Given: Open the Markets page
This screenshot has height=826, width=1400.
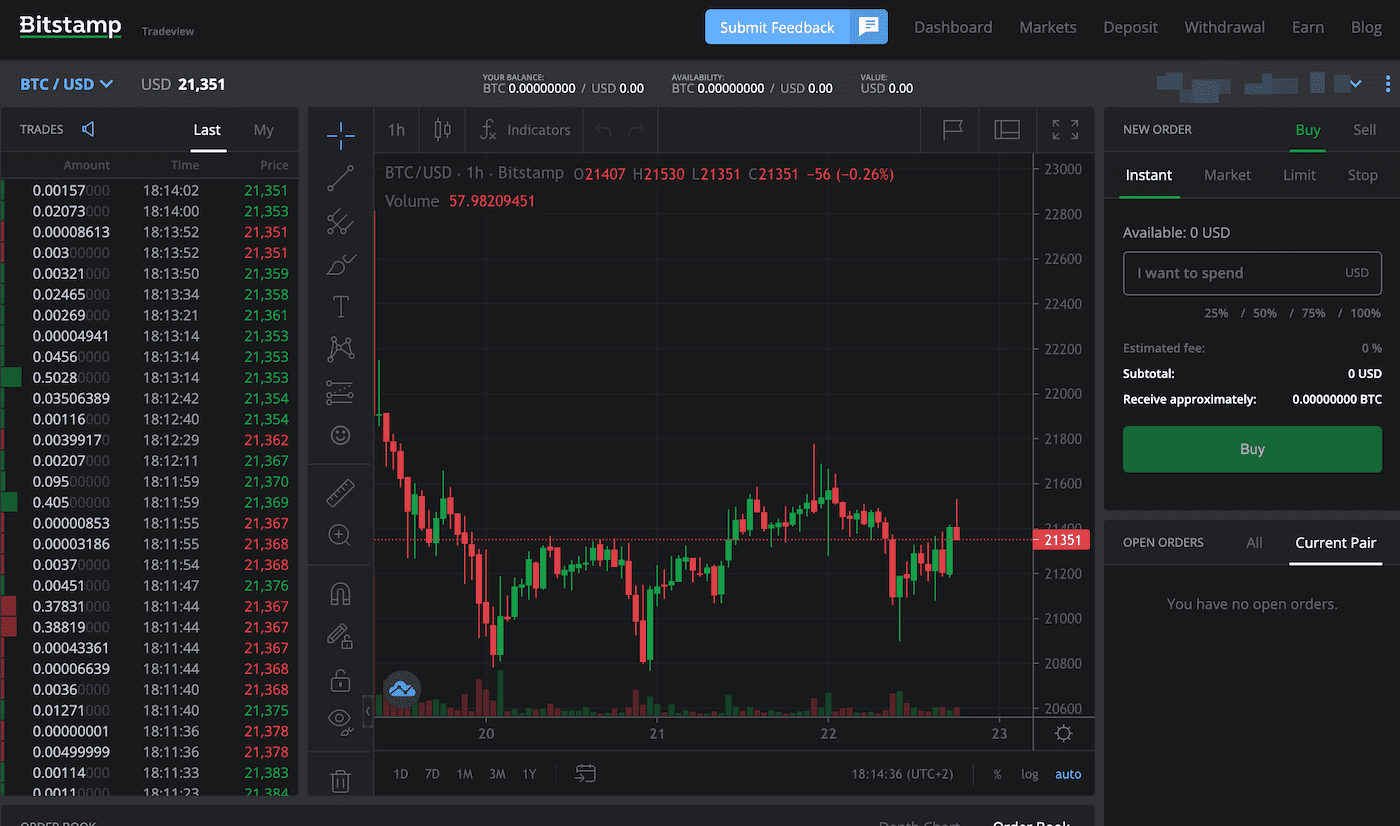Looking at the screenshot, I should click(x=1048, y=27).
